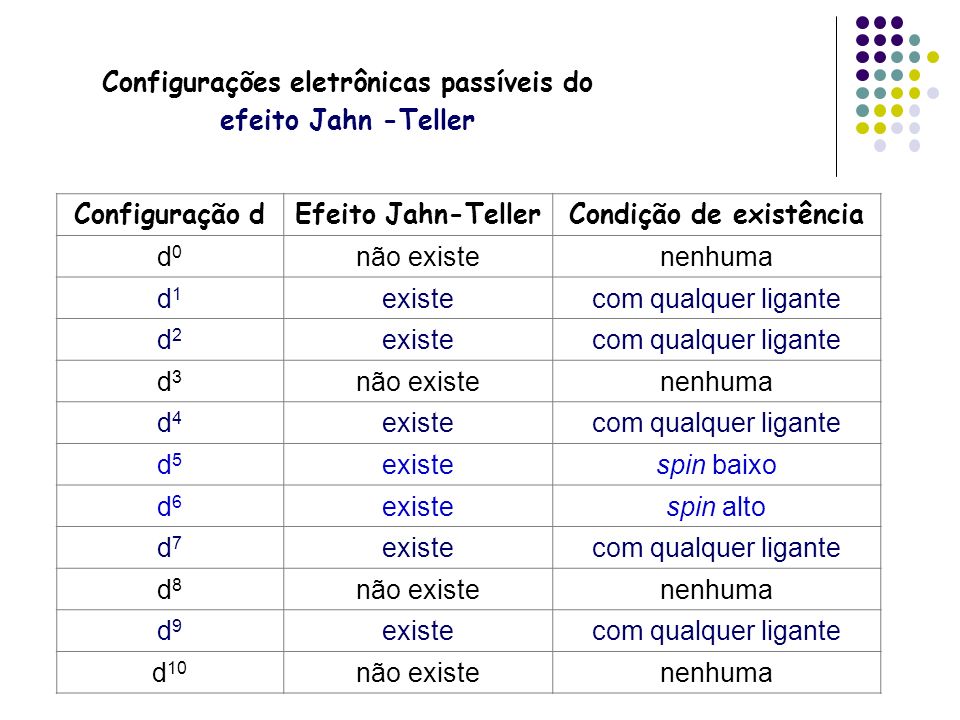
Task: Click 'existe' in the d9 row
Action: (418, 631)
